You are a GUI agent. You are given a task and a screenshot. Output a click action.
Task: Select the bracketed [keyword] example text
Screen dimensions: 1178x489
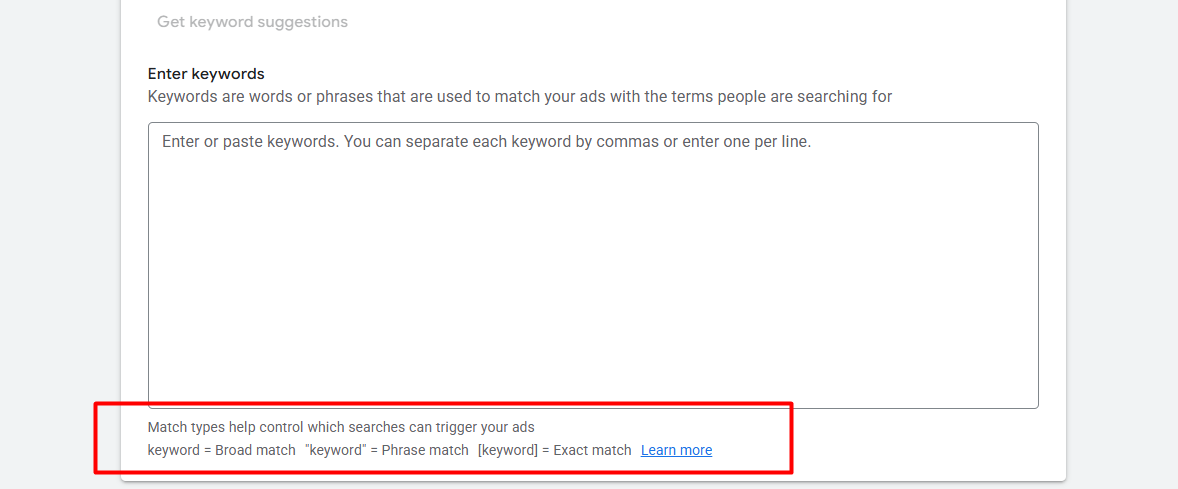[x=508, y=450]
